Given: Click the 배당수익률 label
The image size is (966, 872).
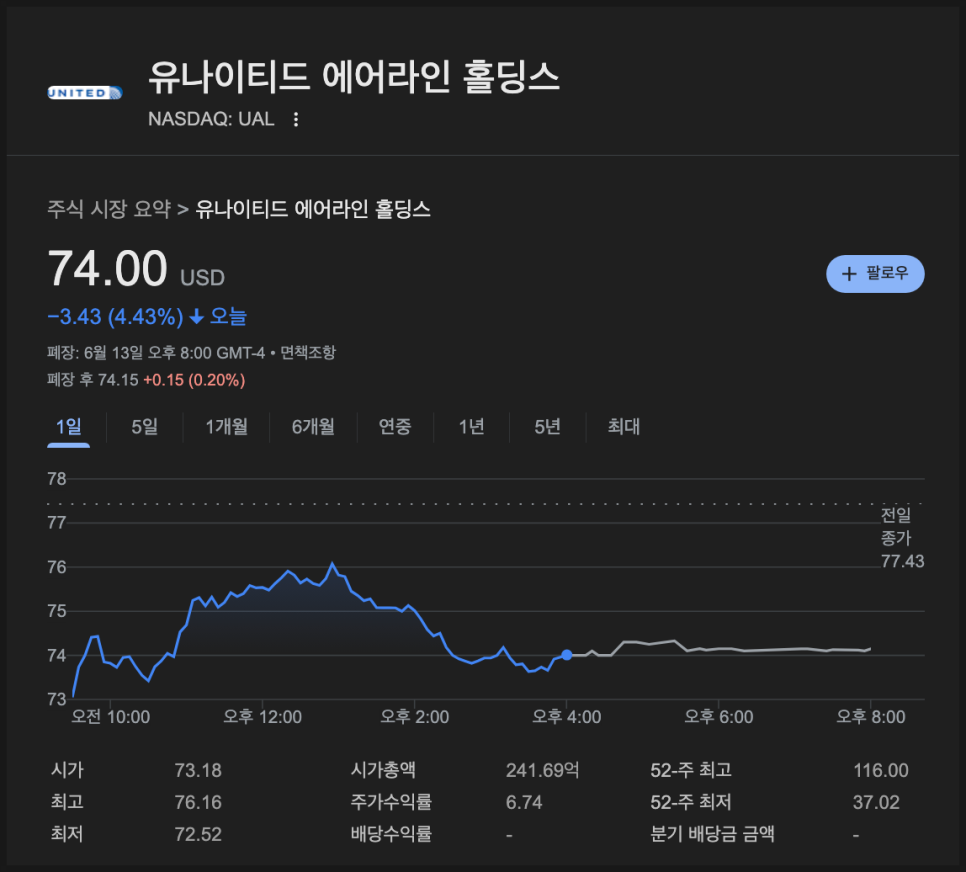Looking at the screenshot, I should pos(391,834).
